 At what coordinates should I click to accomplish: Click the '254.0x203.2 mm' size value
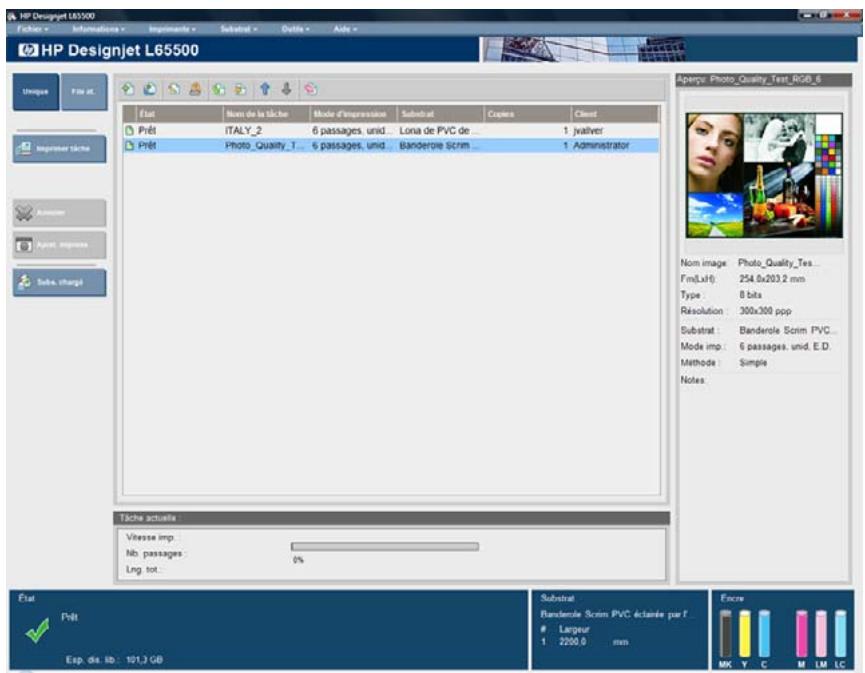click(772, 279)
